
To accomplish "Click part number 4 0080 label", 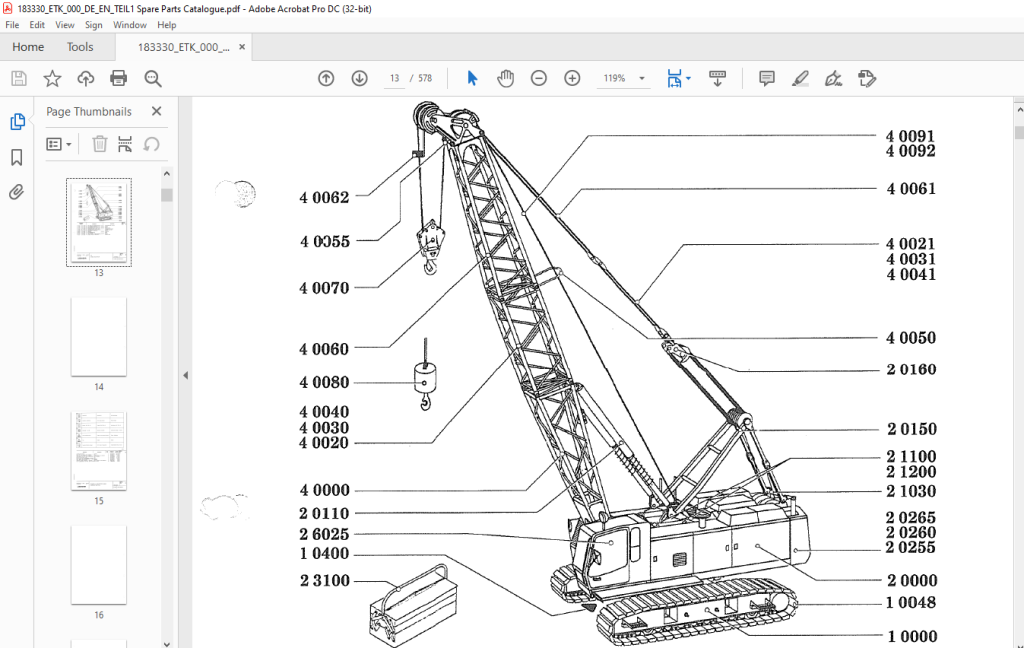I will coord(324,382).
